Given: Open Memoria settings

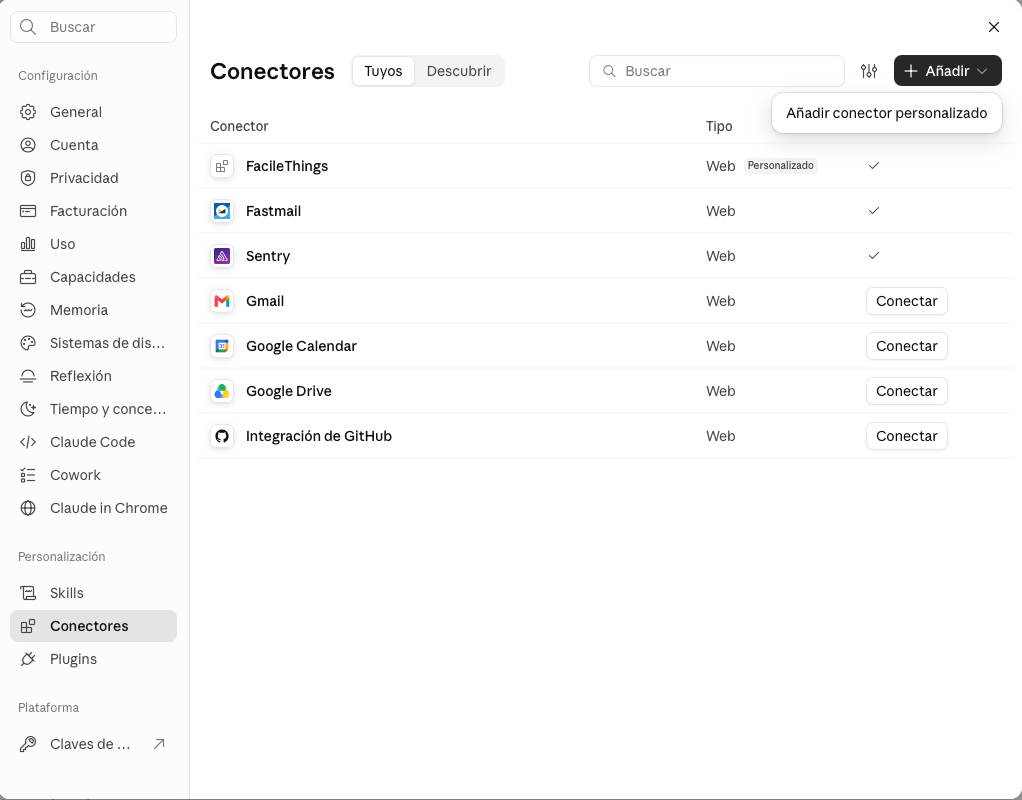Looking at the screenshot, I should point(93,310).
